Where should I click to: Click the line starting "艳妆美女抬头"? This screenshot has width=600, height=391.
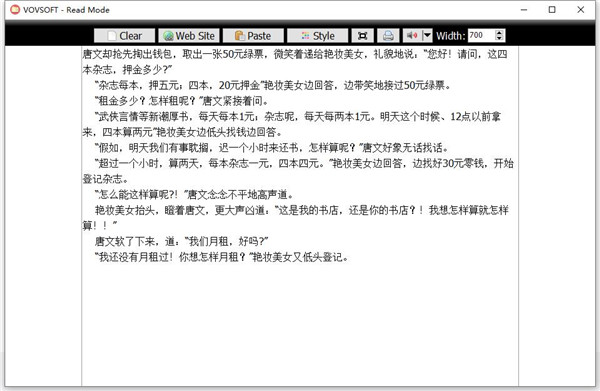coord(302,210)
